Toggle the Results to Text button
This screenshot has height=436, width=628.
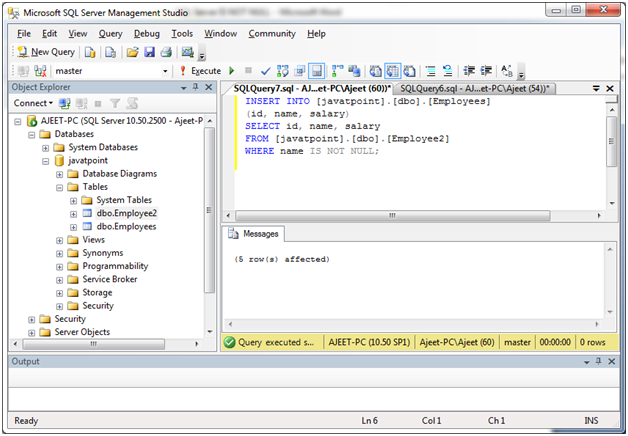pyautogui.click(x=375, y=71)
